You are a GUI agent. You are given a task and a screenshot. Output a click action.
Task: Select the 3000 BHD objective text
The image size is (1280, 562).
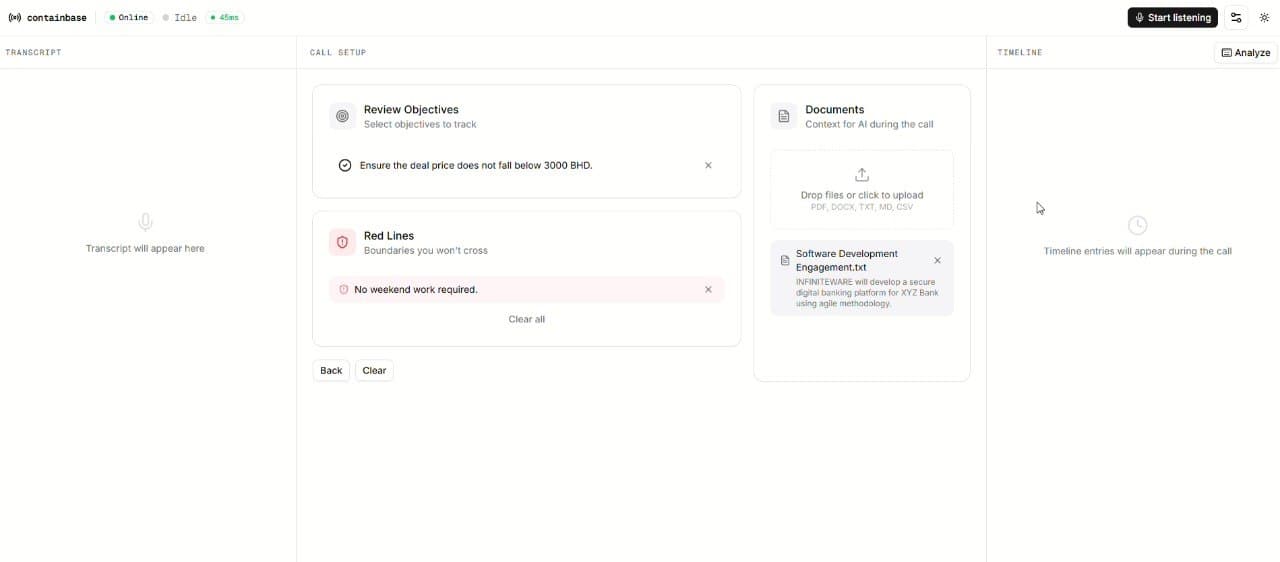pyautogui.click(x=476, y=165)
